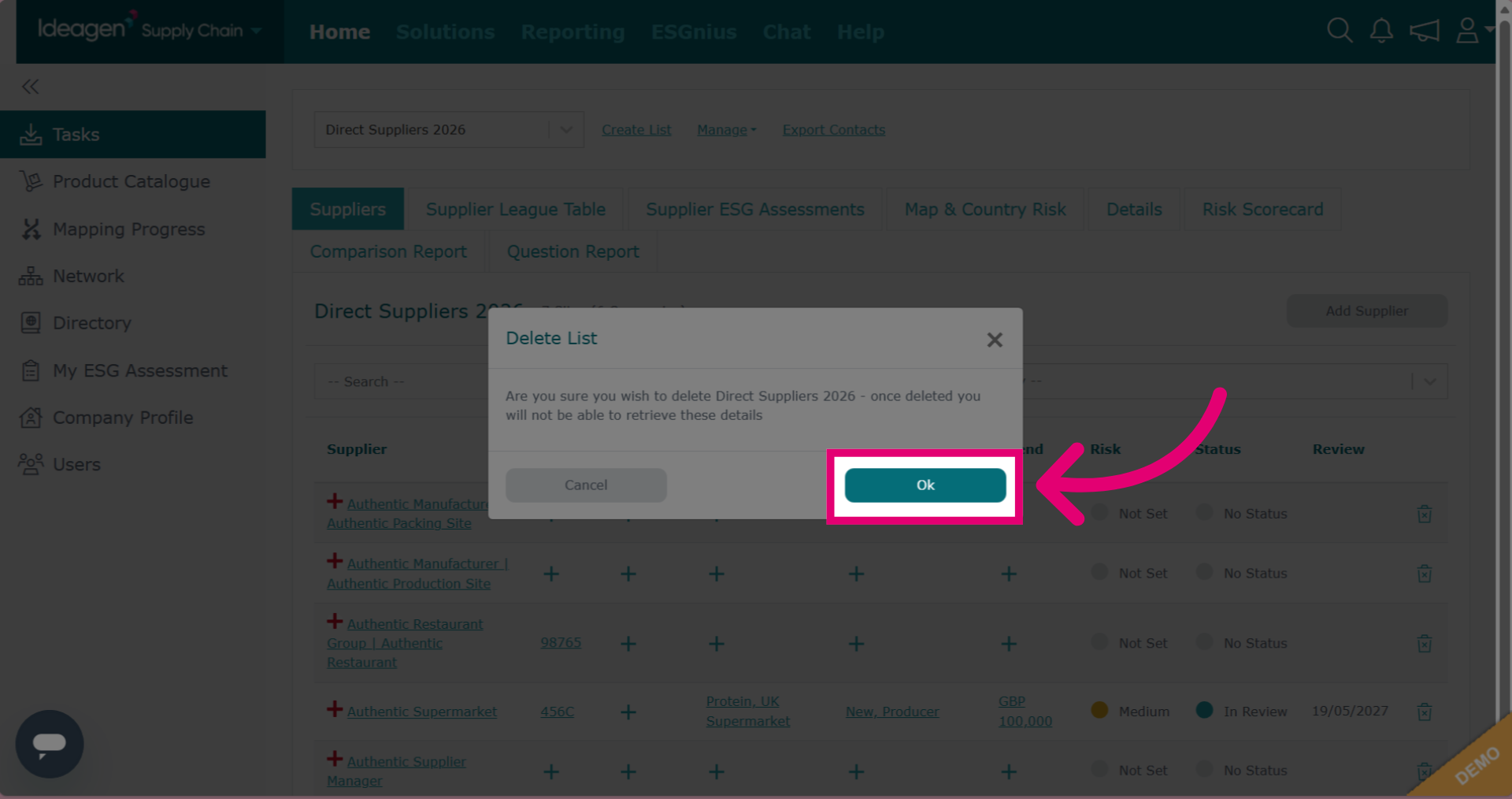Expand the Authentic Production Site supplier row

[x=335, y=561]
